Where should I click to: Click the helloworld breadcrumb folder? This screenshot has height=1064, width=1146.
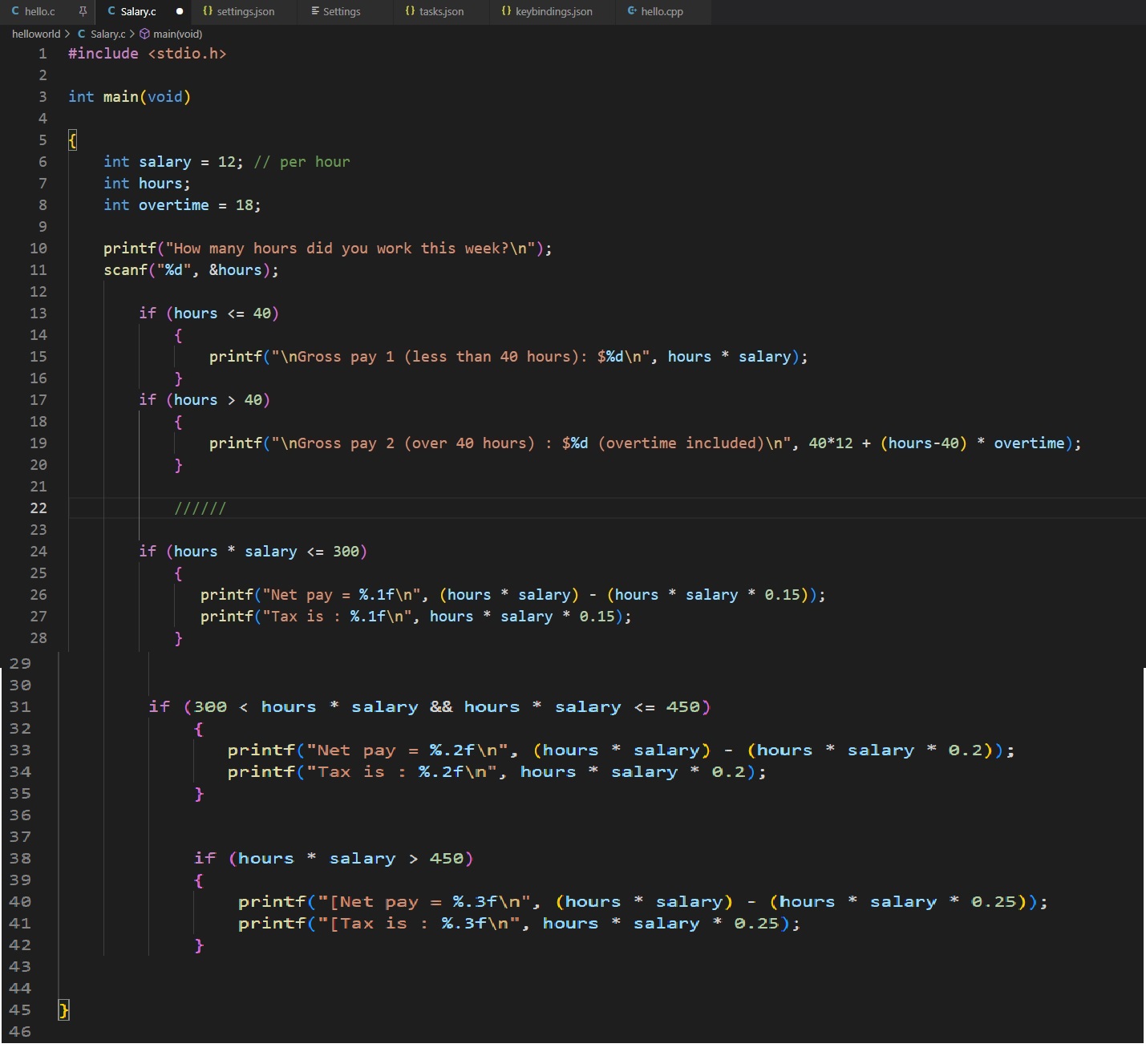click(x=36, y=34)
